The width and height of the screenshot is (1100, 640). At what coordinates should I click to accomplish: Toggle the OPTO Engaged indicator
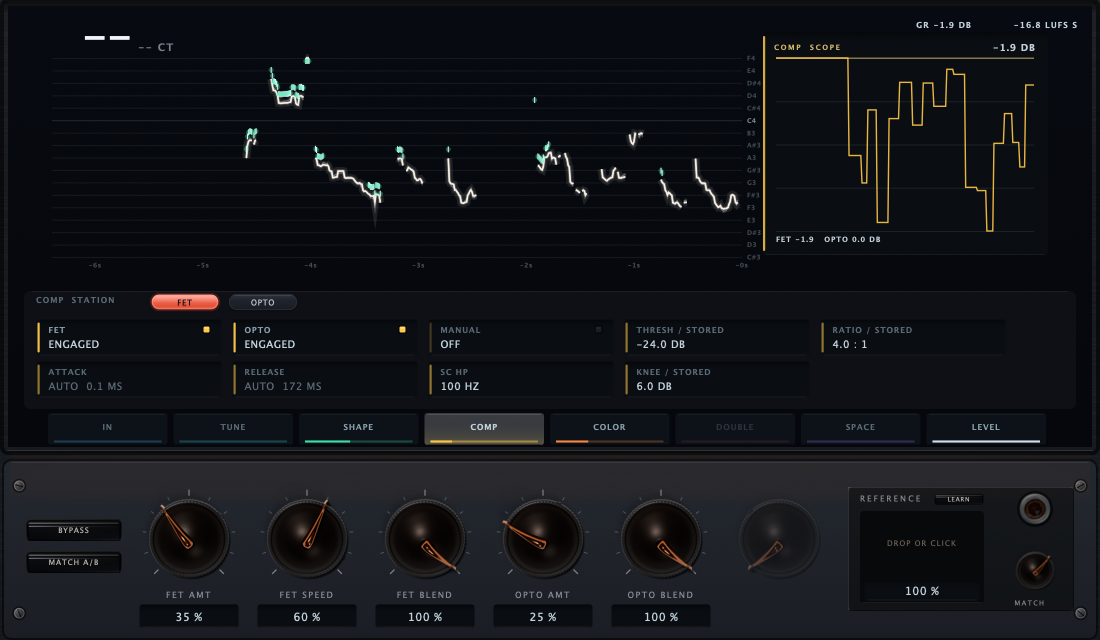(402, 330)
